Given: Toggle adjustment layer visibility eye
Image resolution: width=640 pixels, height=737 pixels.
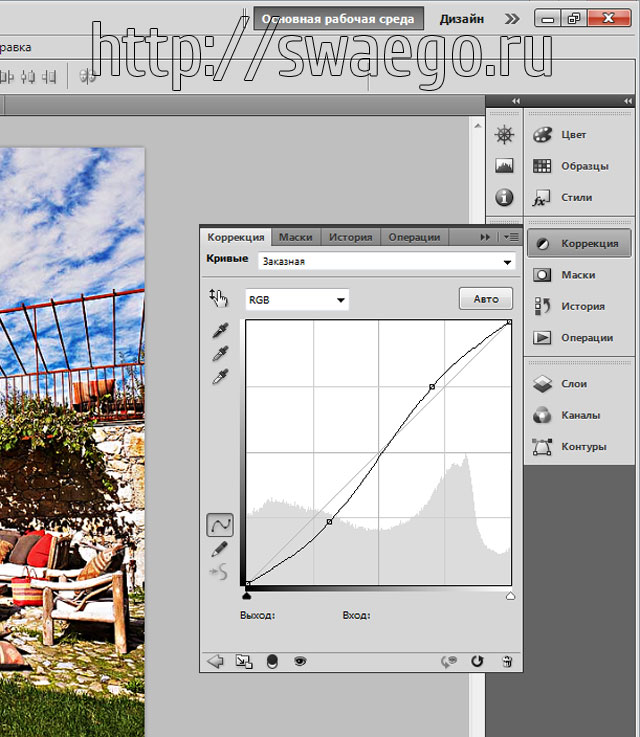Looking at the screenshot, I should (300, 661).
